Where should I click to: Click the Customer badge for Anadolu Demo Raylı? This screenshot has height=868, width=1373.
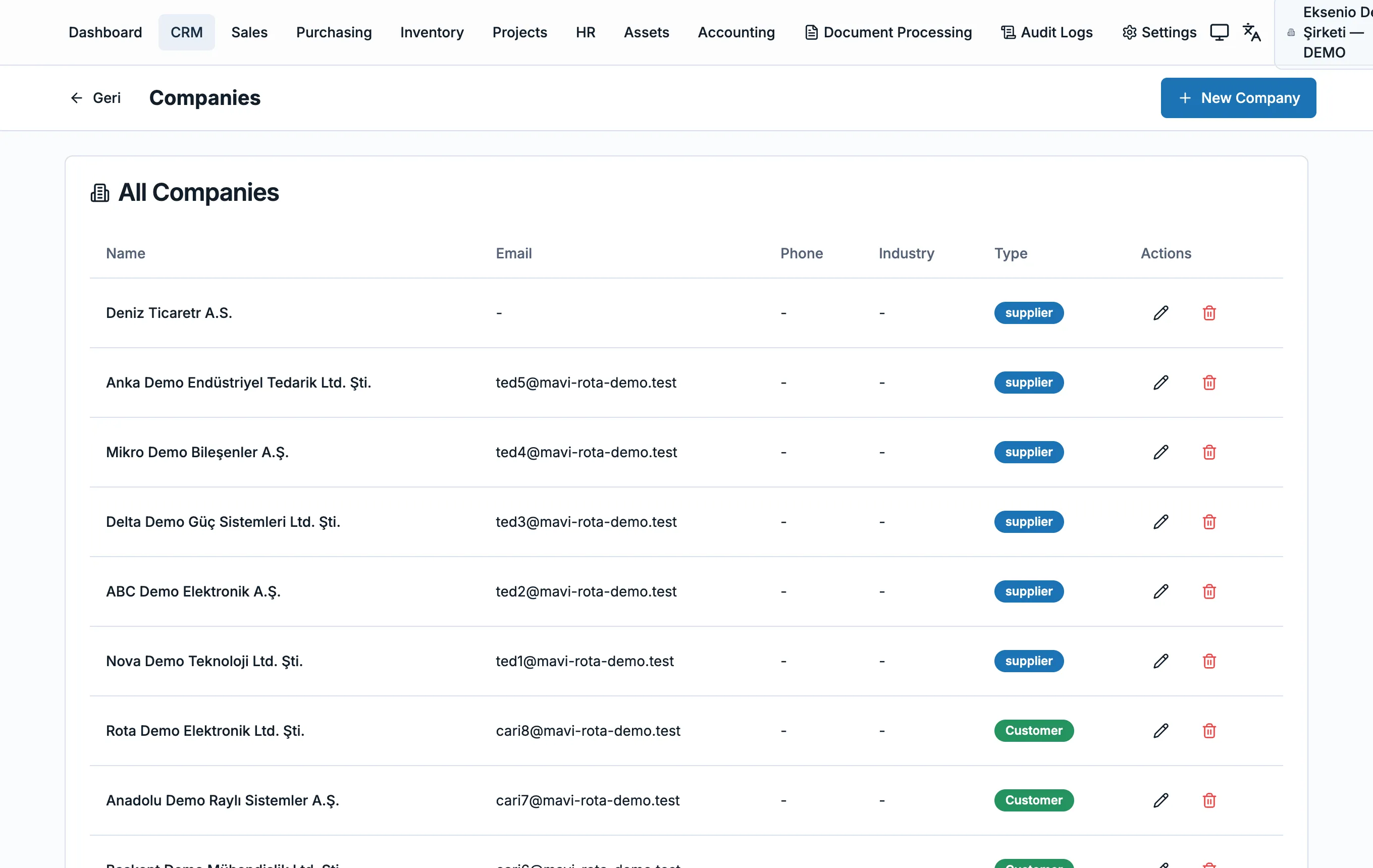tap(1033, 800)
